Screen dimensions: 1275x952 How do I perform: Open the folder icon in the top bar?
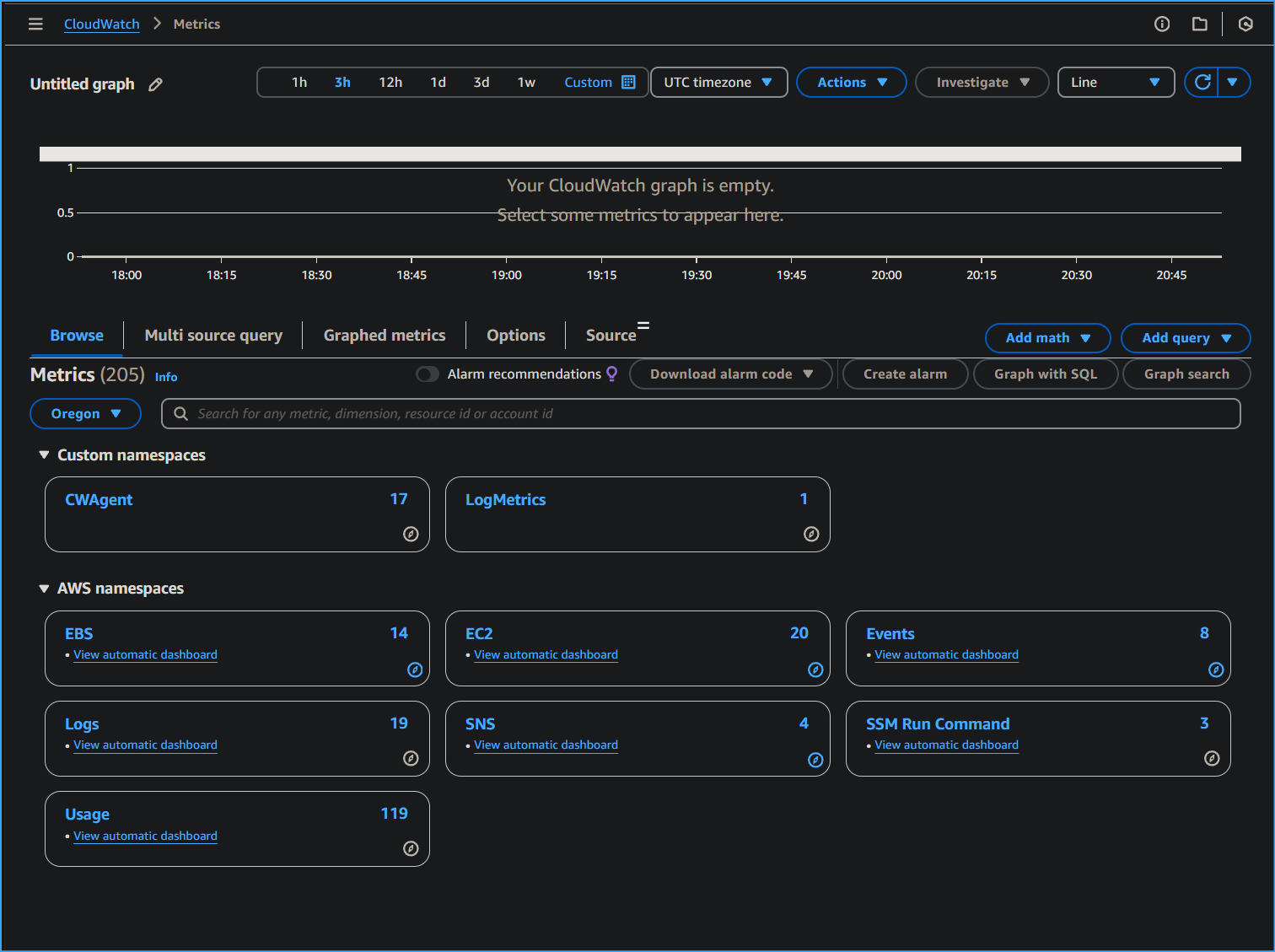1200,24
